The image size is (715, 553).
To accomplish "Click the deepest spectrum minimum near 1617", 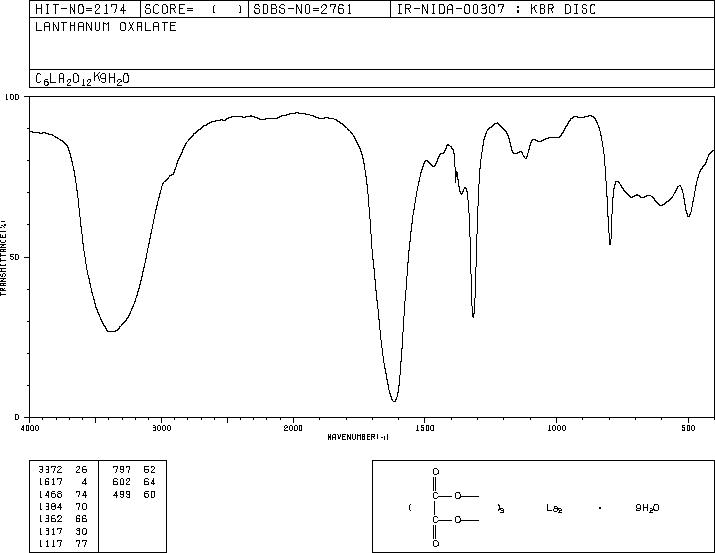I will pos(394,401).
